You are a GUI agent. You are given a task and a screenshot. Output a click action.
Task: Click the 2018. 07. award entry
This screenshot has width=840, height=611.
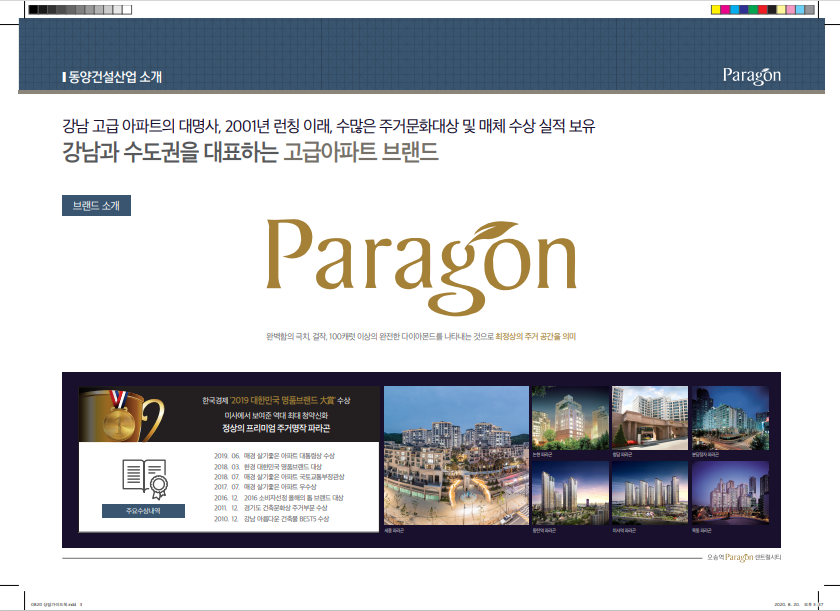279,477
